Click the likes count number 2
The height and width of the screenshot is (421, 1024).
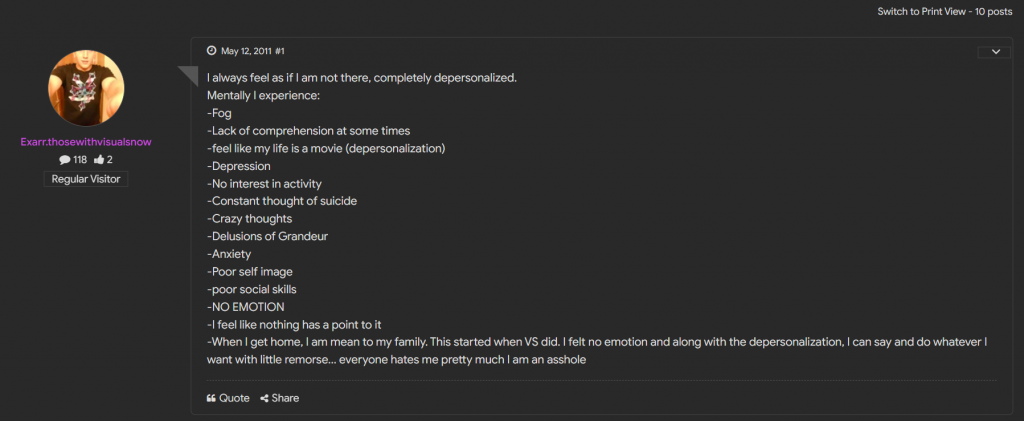(110, 160)
